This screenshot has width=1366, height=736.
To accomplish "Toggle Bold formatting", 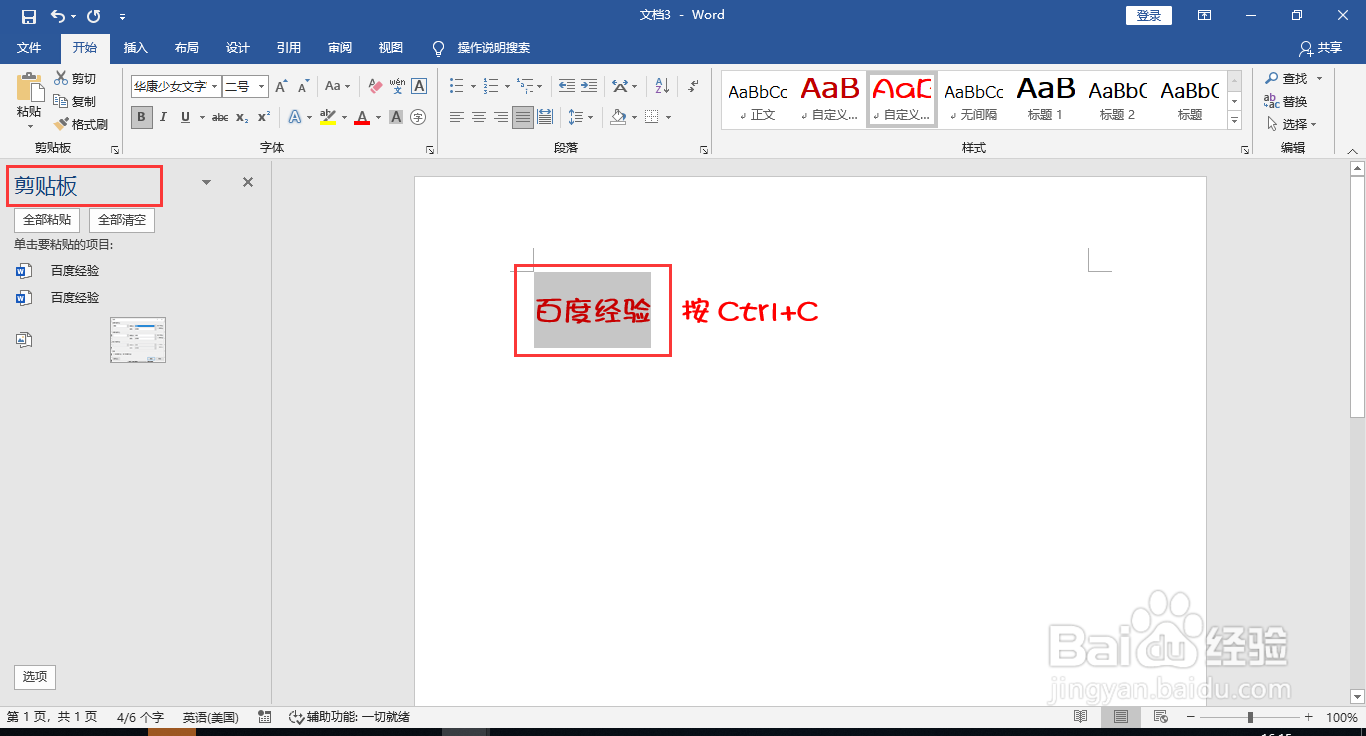I will 141,117.
